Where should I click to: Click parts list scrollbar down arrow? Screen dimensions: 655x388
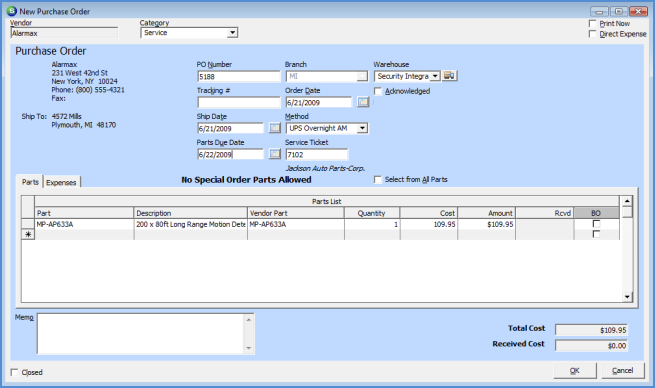(x=627, y=297)
